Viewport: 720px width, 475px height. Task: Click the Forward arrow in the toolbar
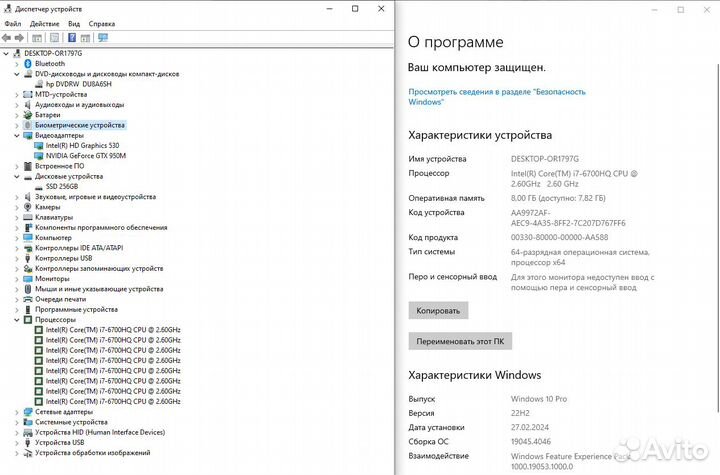point(20,38)
